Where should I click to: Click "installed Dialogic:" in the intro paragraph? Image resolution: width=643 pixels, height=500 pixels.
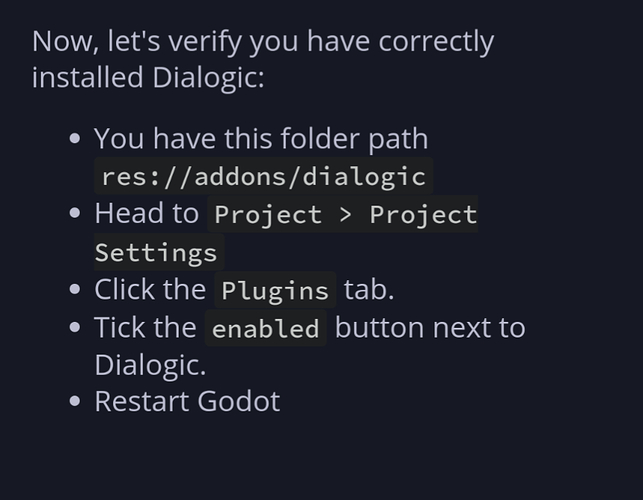point(148,78)
